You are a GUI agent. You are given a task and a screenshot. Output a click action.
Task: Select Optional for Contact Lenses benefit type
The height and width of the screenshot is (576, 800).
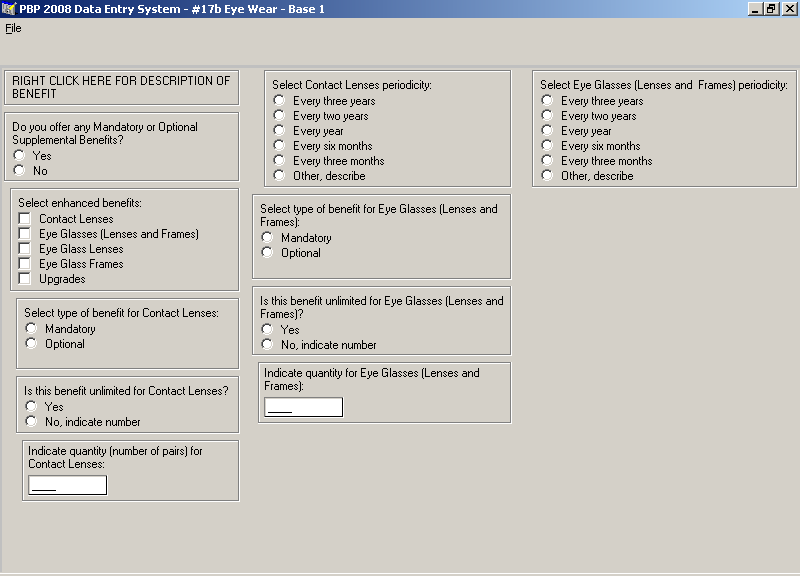(31, 343)
